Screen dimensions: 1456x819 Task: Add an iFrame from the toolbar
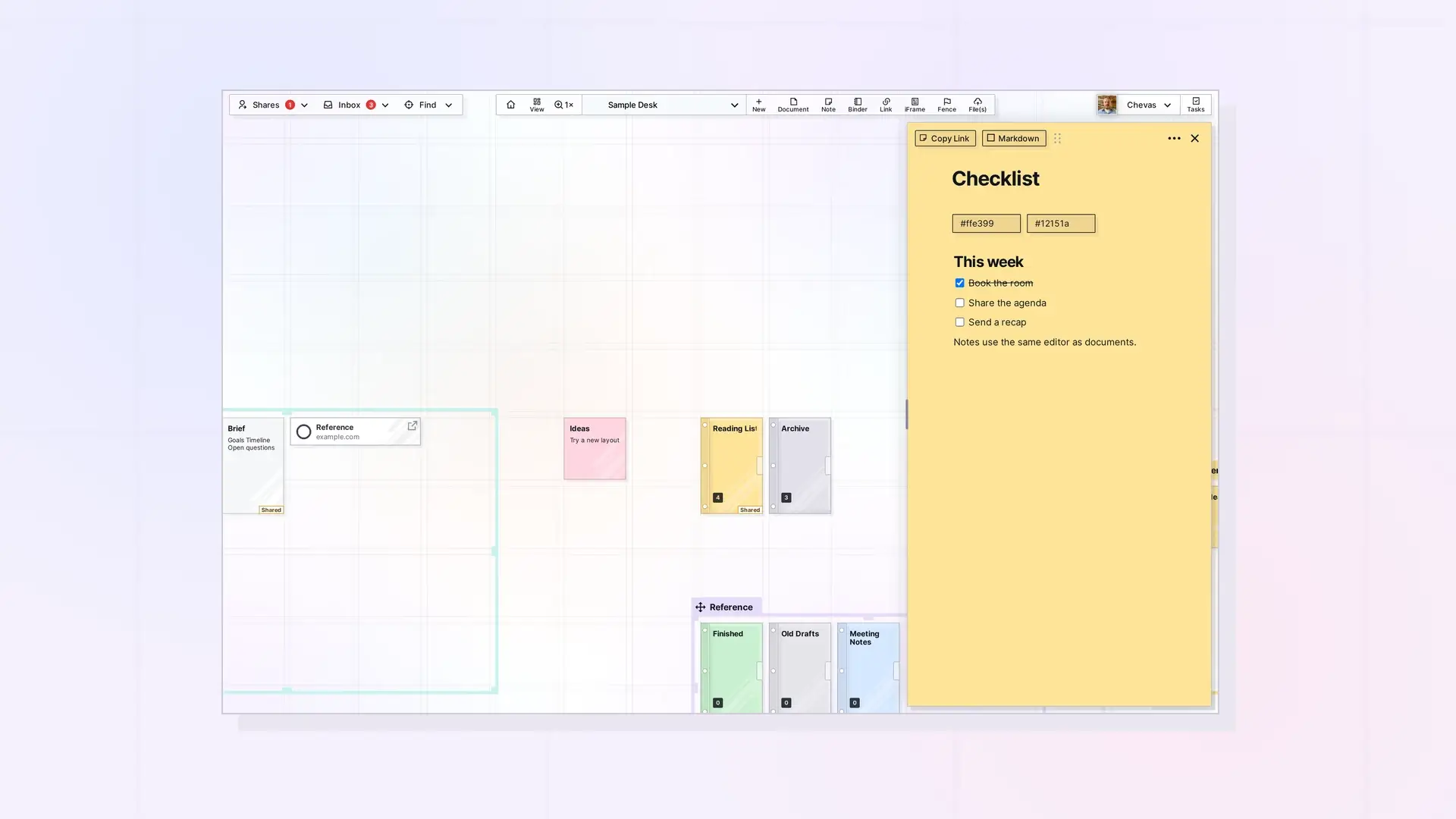tap(915, 105)
